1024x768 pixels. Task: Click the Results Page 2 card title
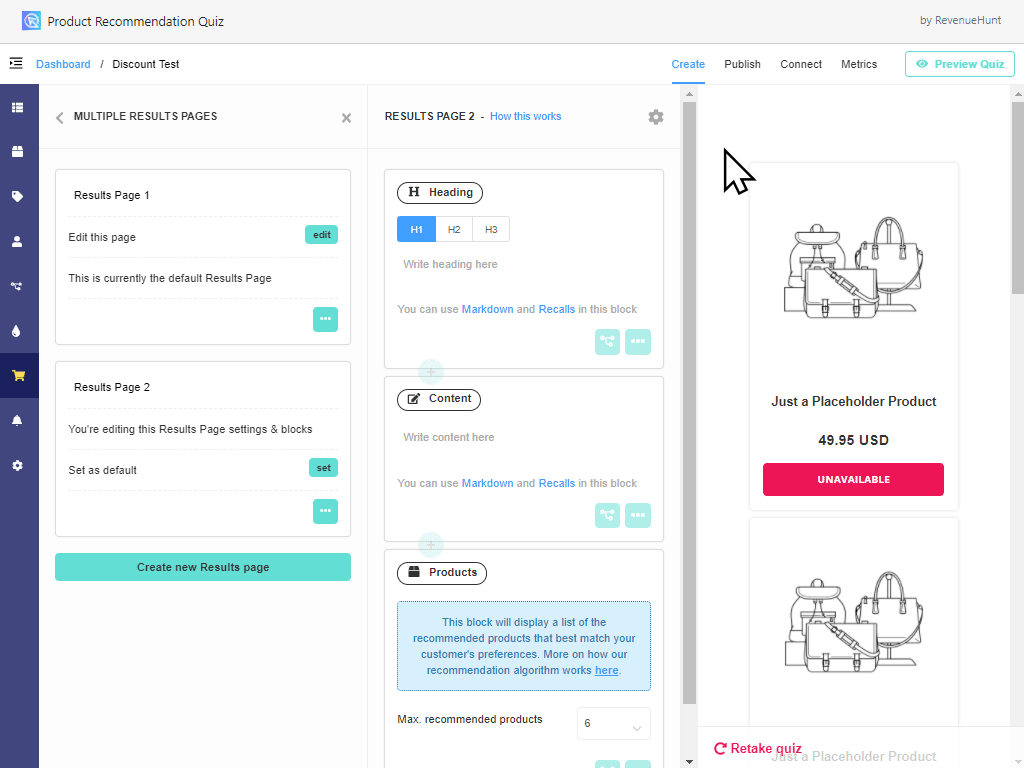pos(112,387)
